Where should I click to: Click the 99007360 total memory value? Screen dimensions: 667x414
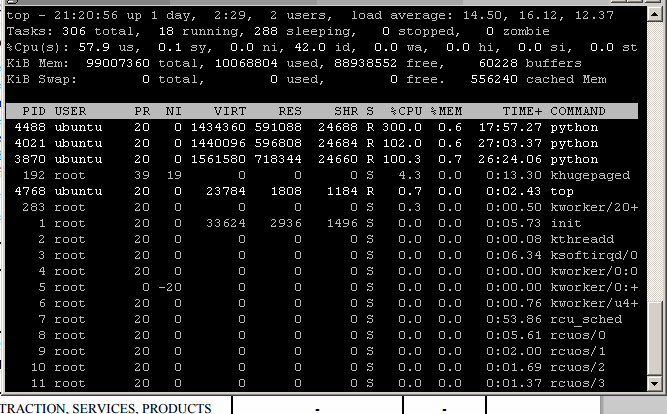[118, 63]
